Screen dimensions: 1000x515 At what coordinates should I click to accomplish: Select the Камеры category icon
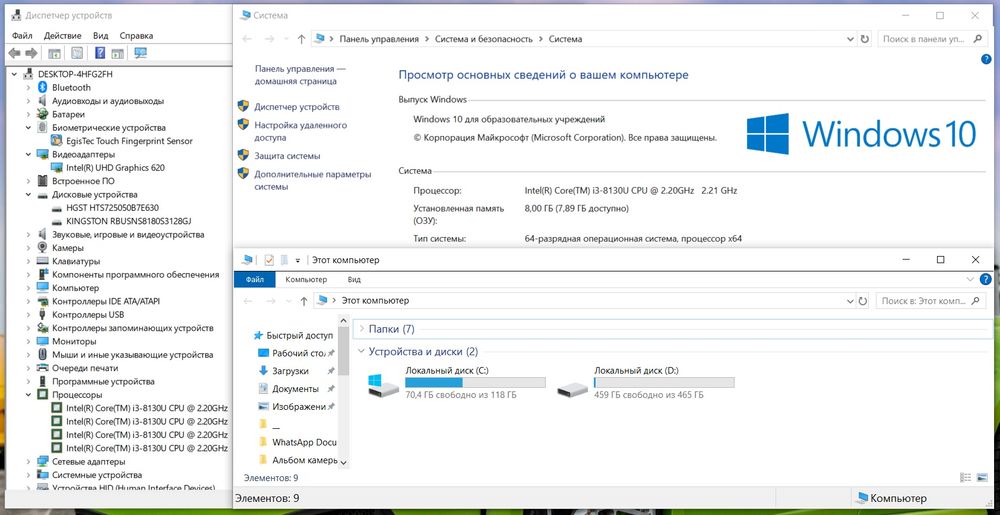point(43,247)
